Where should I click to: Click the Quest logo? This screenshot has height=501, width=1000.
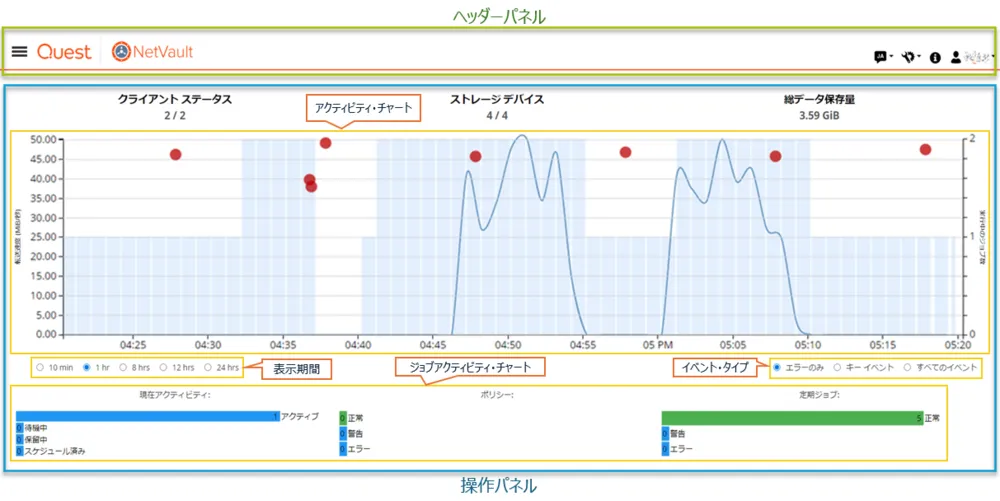[64, 52]
